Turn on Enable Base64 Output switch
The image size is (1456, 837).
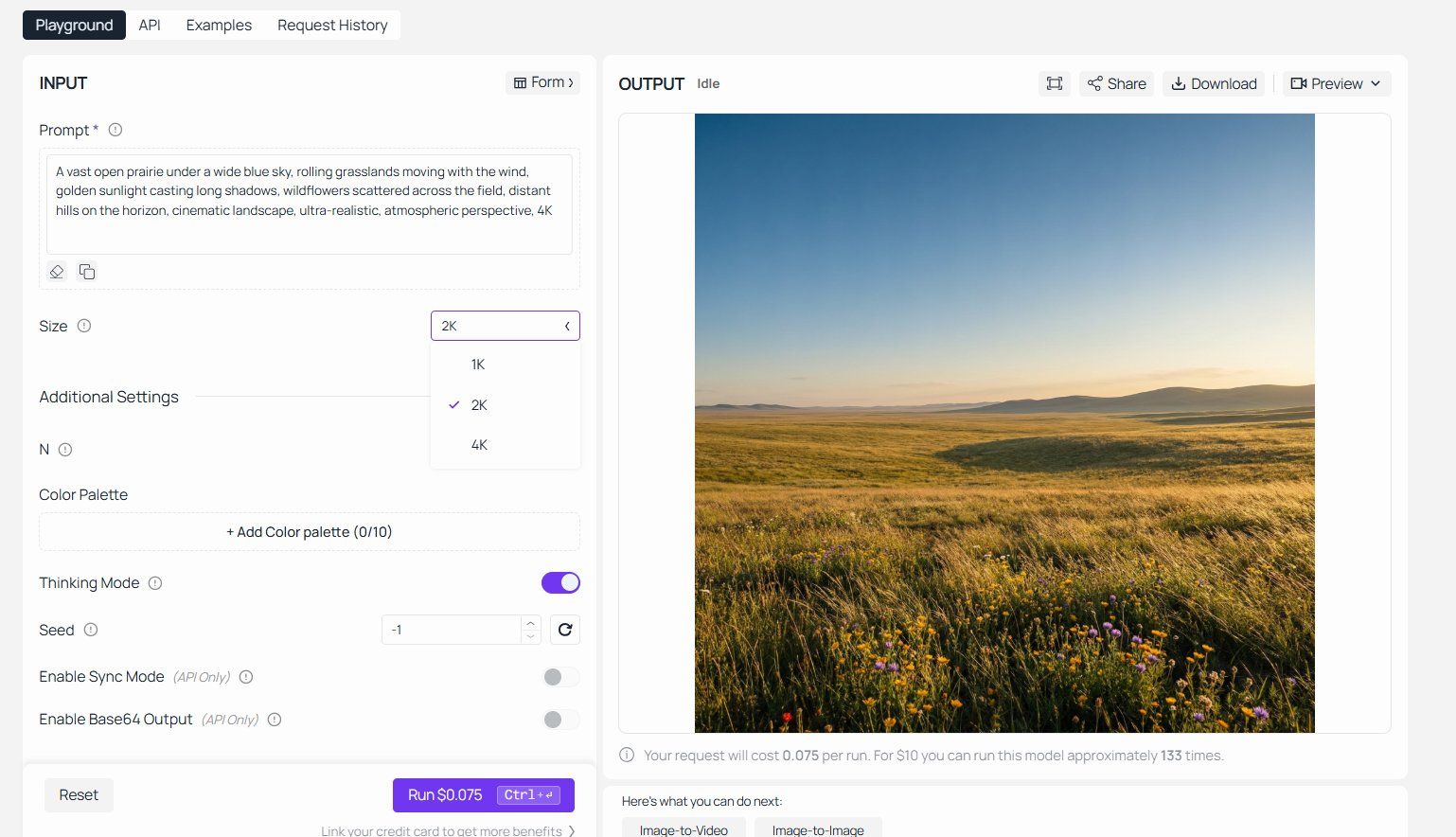[560, 720]
